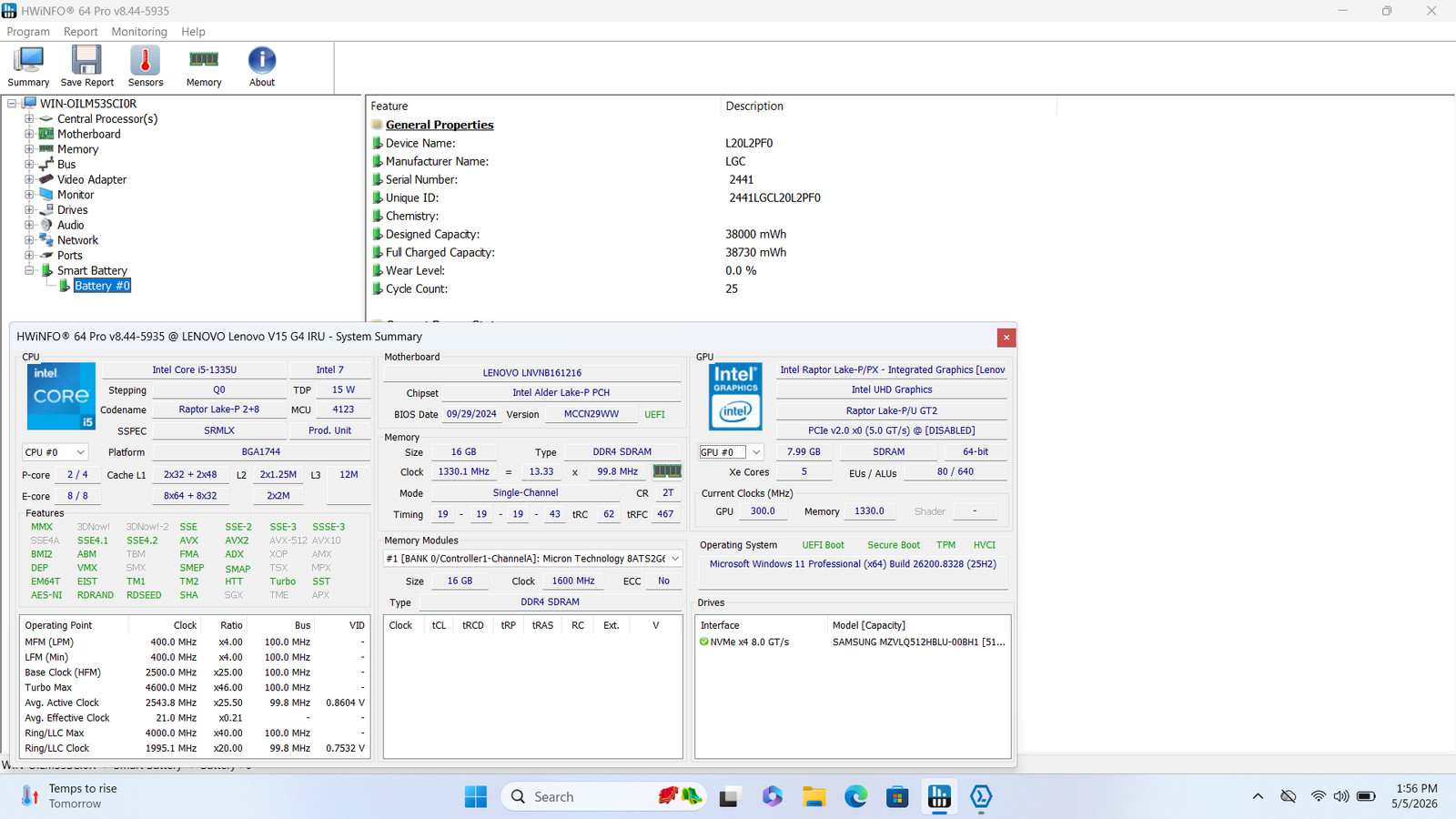The height and width of the screenshot is (819, 1456).
Task: Click the Prod. Unit field
Action: click(x=329, y=430)
